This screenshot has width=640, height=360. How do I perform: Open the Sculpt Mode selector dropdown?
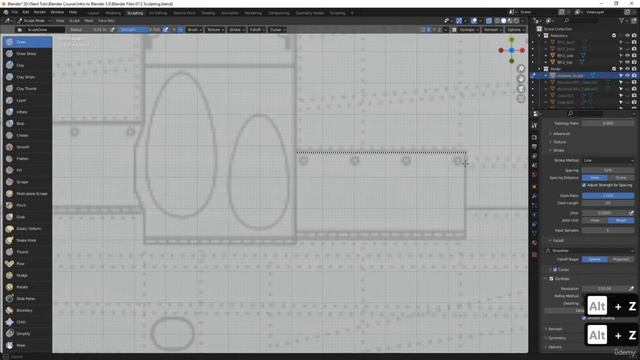tap(34, 20)
